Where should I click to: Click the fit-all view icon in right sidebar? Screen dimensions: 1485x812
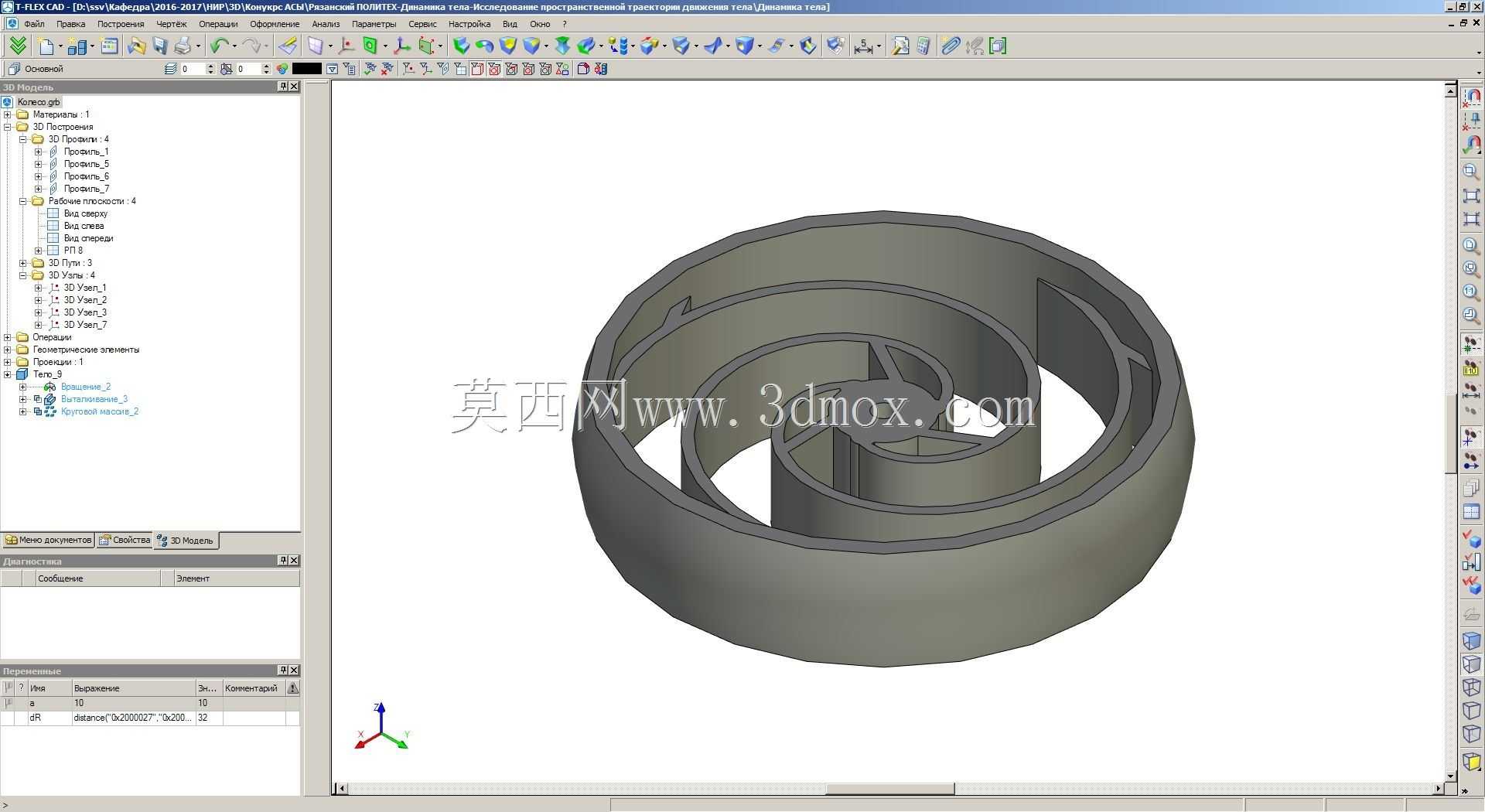click(x=1471, y=196)
